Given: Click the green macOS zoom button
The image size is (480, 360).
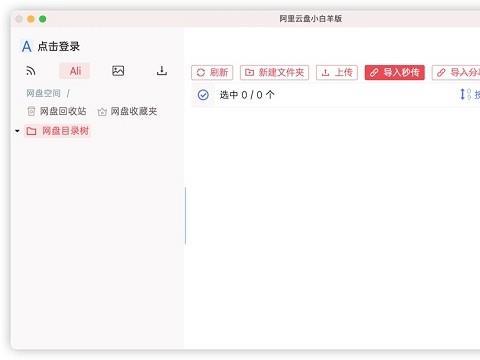Looking at the screenshot, I should click(x=43, y=19).
